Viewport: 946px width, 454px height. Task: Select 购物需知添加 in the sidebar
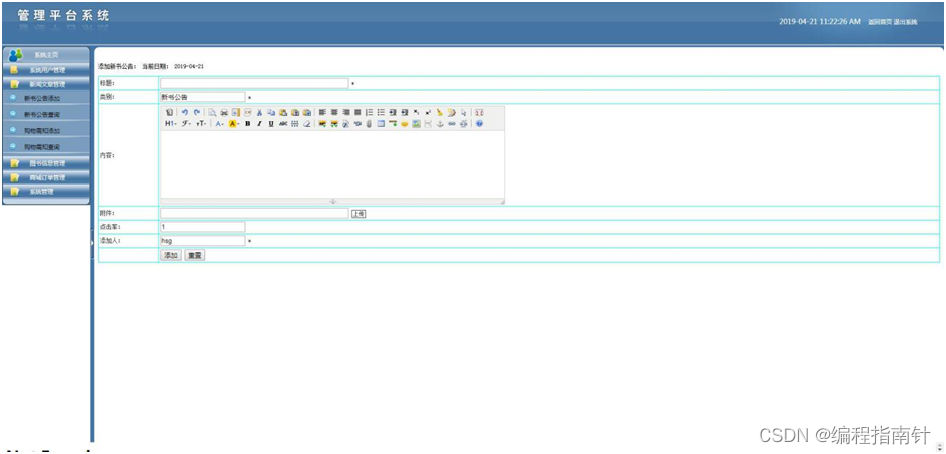pyautogui.click(x=42, y=130)
